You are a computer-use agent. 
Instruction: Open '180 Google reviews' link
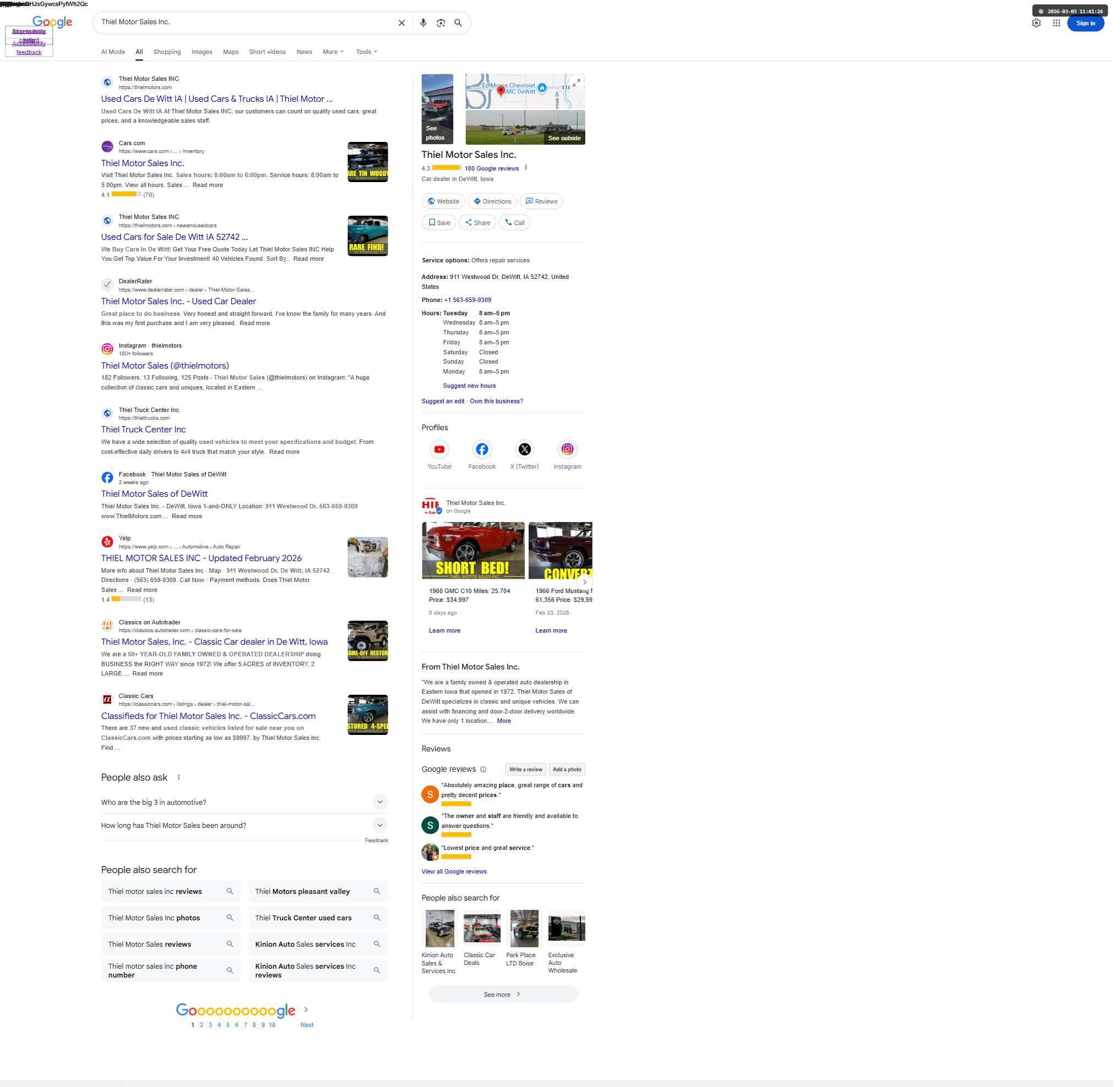tap(491, 168)
